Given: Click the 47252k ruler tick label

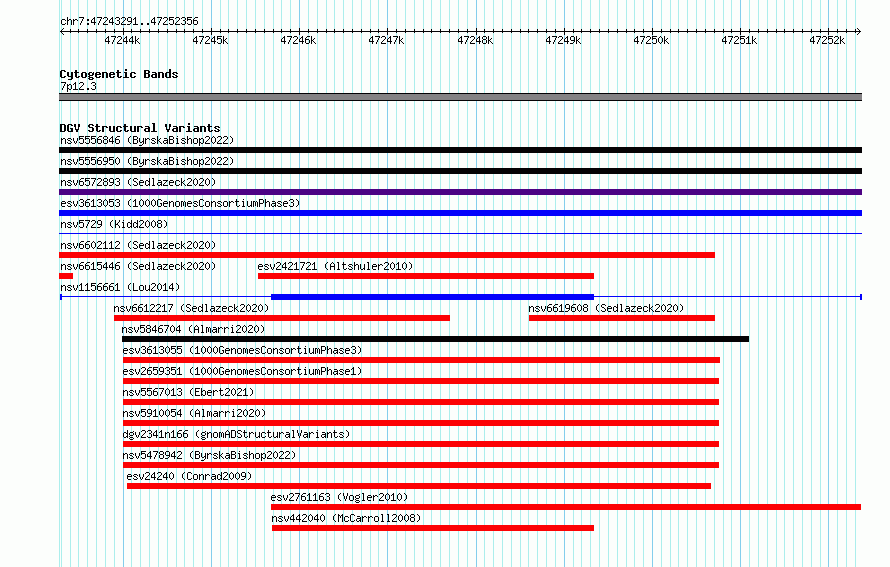Looking at the screenshot, I should [827, 40].
